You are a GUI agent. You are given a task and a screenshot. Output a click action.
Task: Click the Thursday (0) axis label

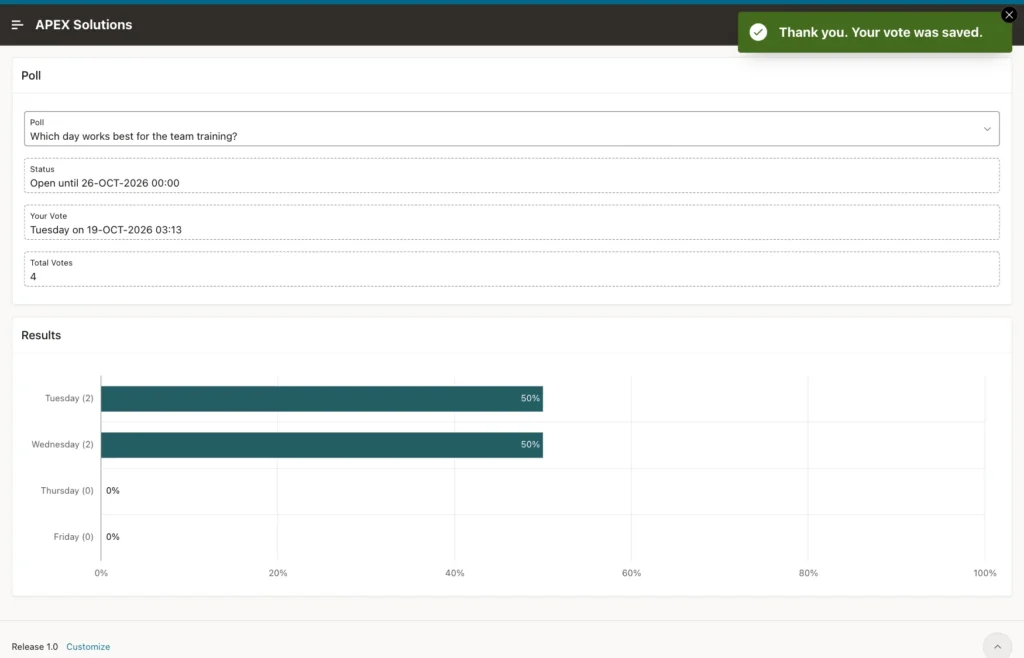coord(67,491)
